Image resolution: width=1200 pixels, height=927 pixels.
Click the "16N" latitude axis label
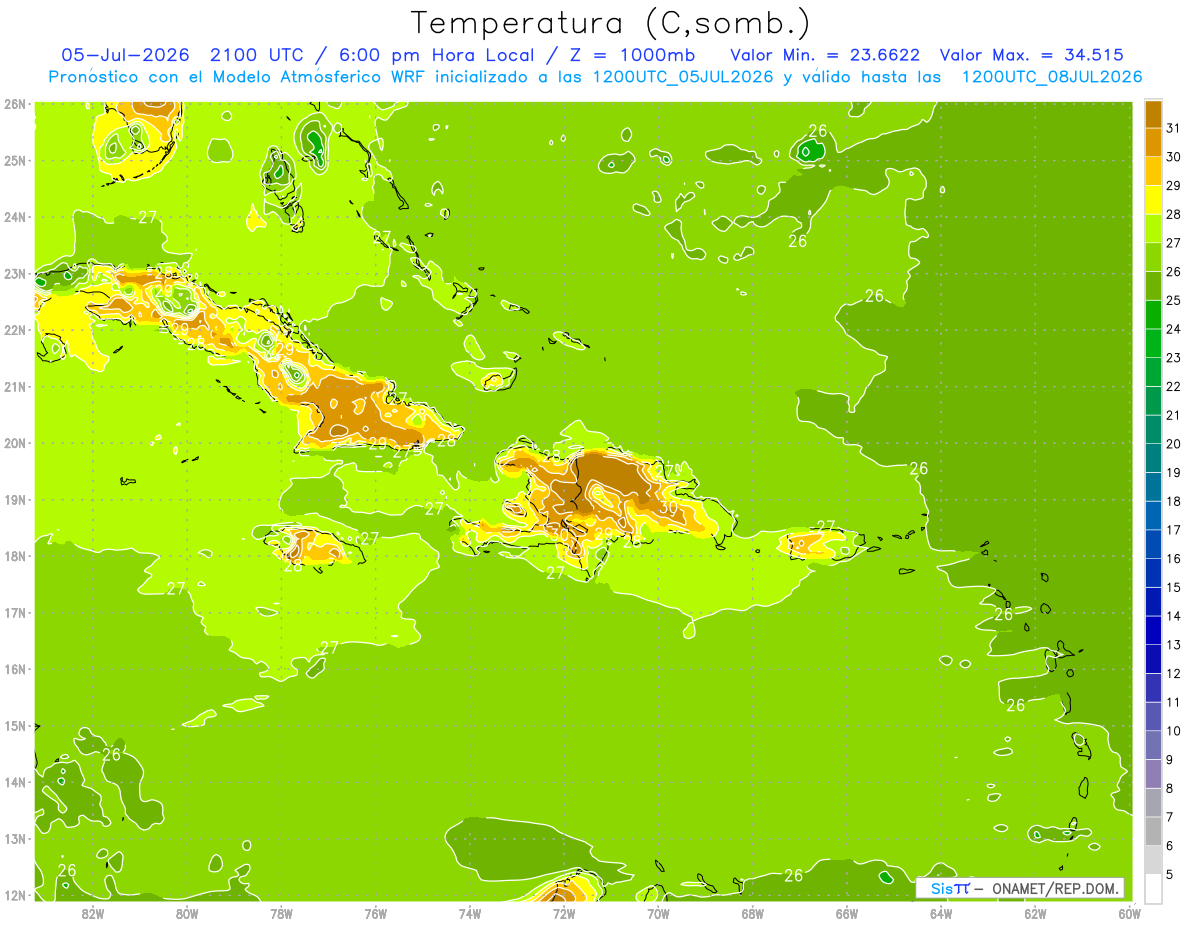[x=15, y=669]
